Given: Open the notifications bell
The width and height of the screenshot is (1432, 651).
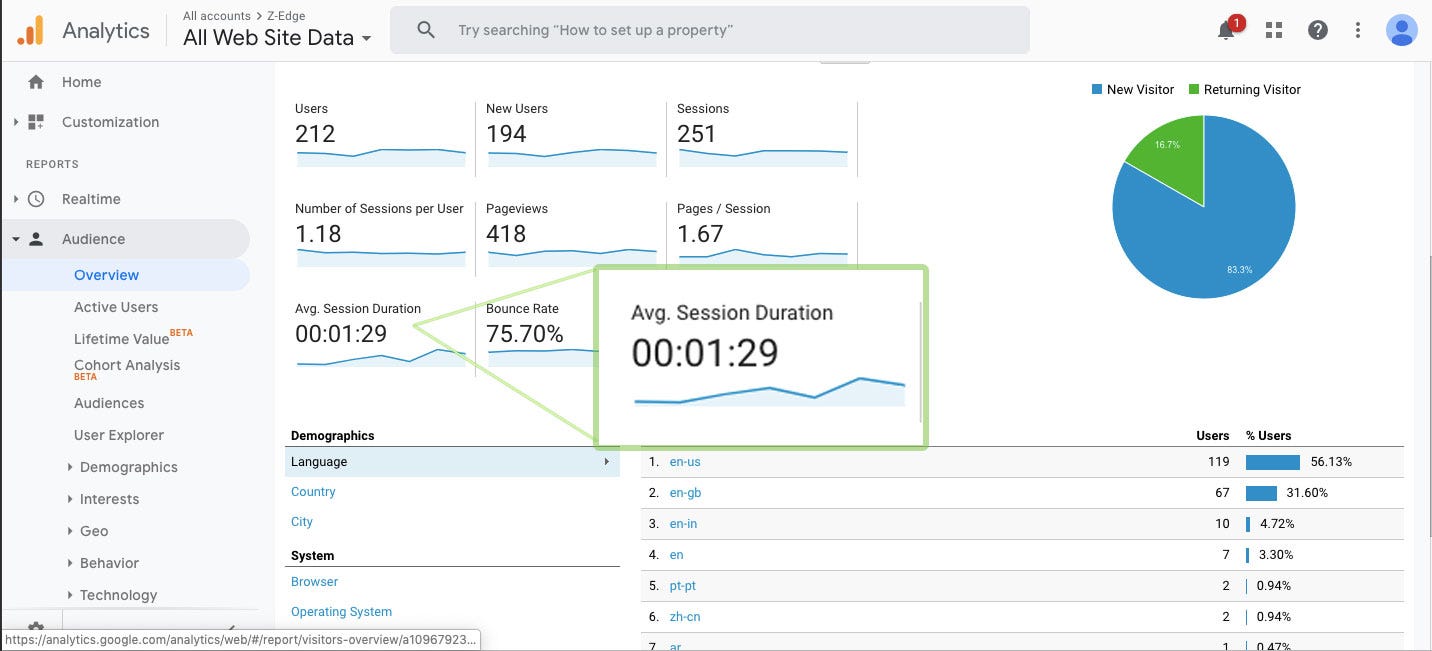Looking at the screenshot, I should tap(1226, 30).
